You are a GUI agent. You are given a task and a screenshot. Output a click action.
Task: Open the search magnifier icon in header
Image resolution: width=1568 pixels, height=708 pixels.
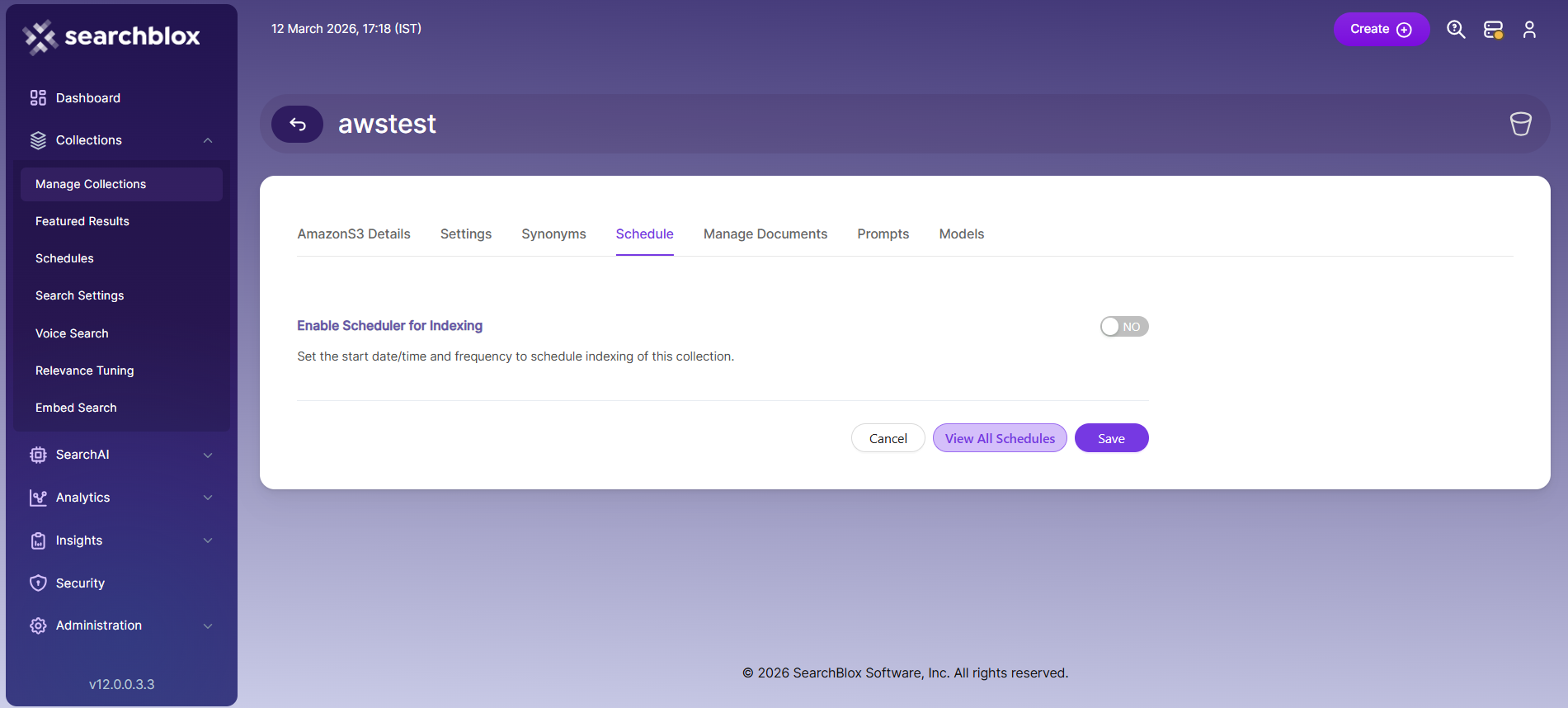[x=1456, y=30]
